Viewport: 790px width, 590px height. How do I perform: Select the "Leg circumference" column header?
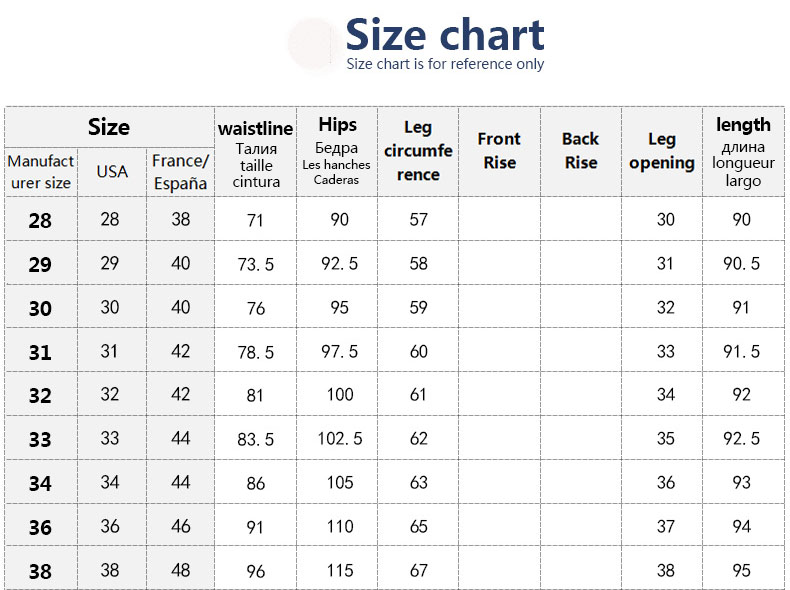pyautogui.click(x=418, y=152)
